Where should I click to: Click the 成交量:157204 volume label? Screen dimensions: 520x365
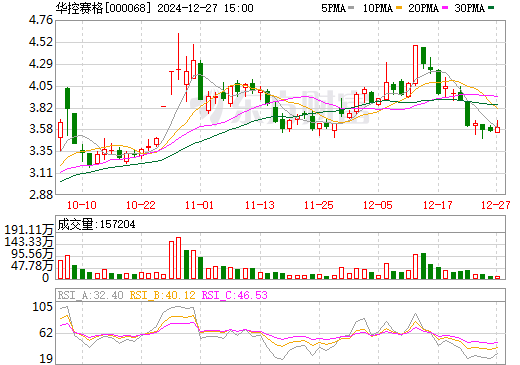coord(96,224)
